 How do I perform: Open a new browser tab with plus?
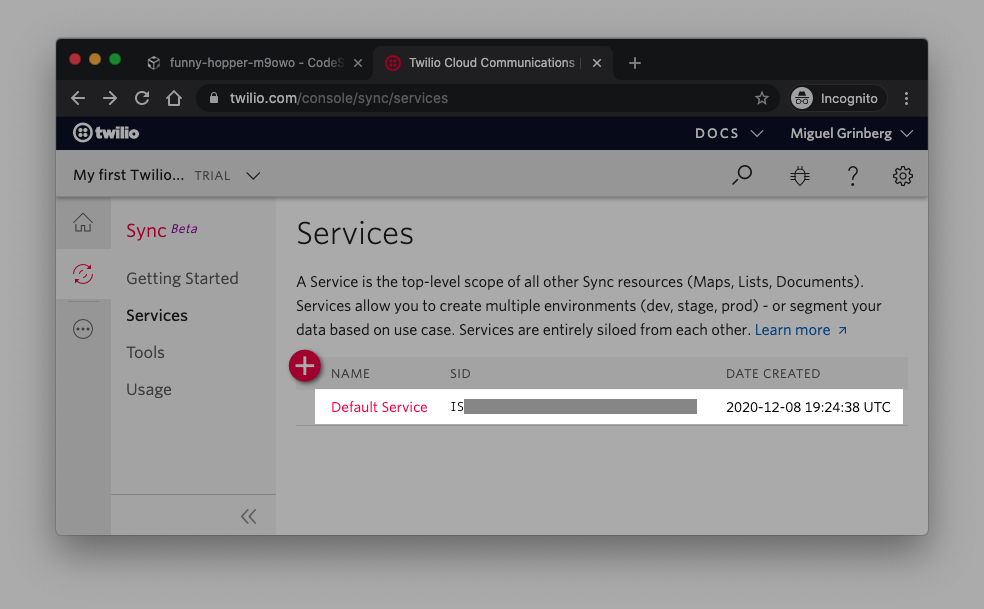point(634,63)
